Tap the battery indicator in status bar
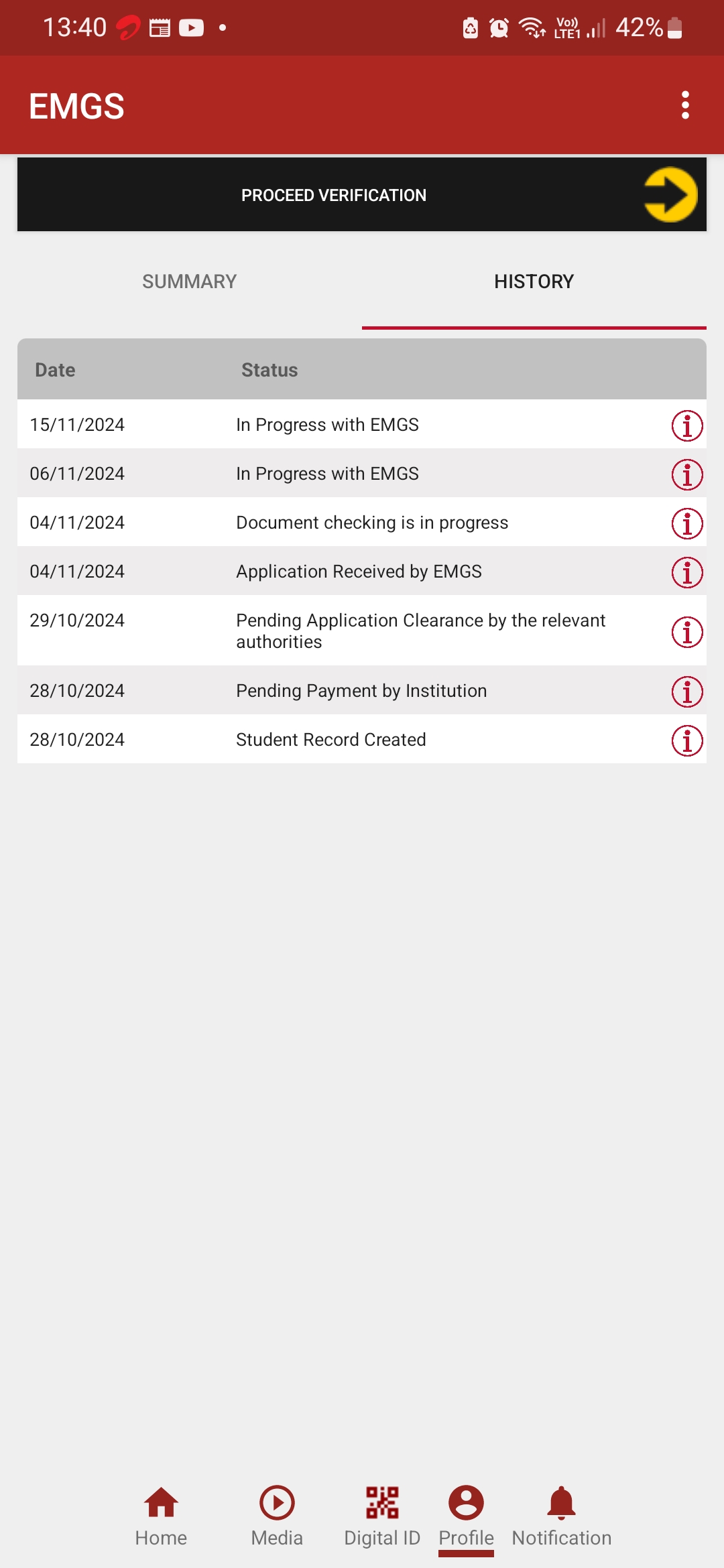The height and width of the screenshot is (1568, 724). pyautogui.click(x=675, y=28)
